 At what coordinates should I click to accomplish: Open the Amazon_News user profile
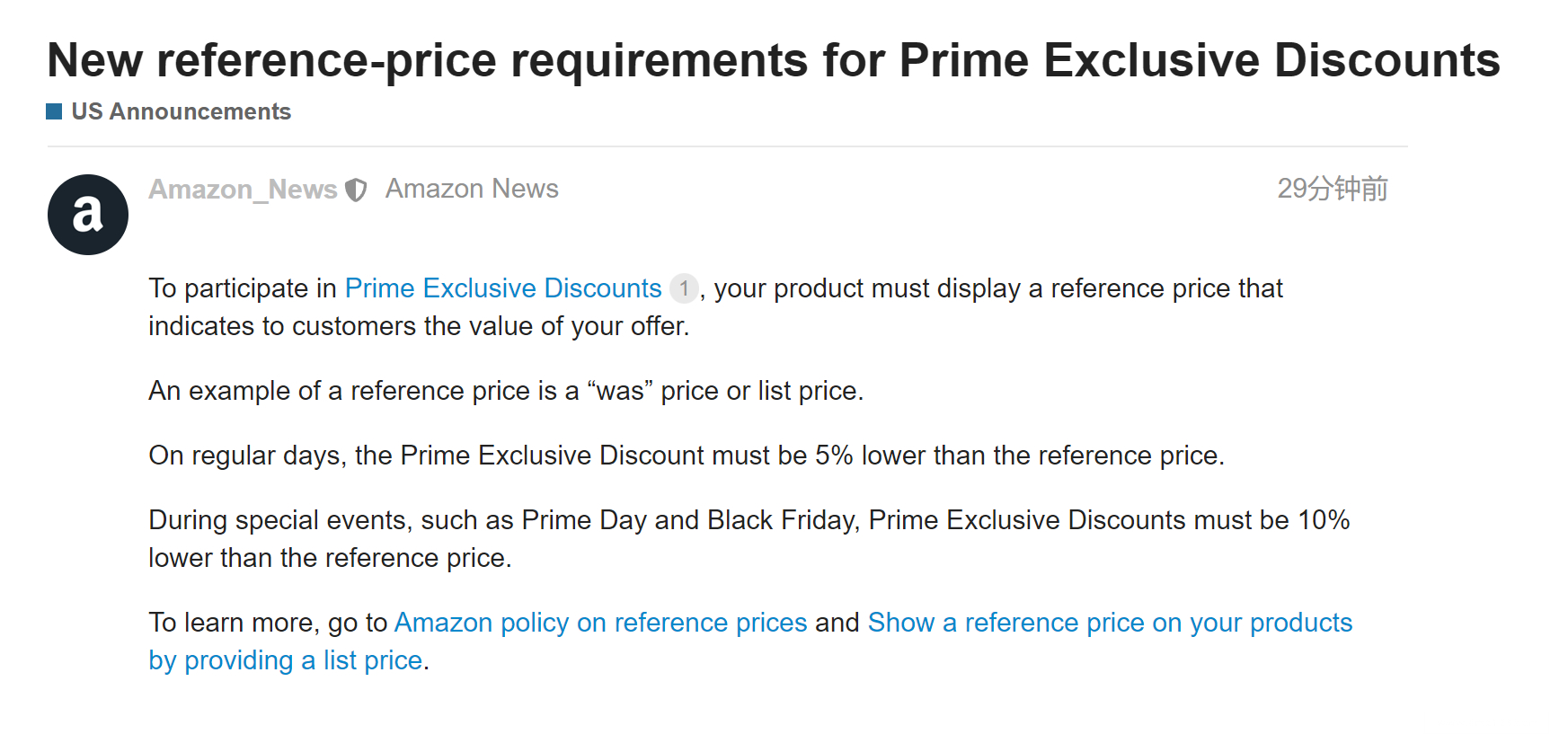(243, 190)
